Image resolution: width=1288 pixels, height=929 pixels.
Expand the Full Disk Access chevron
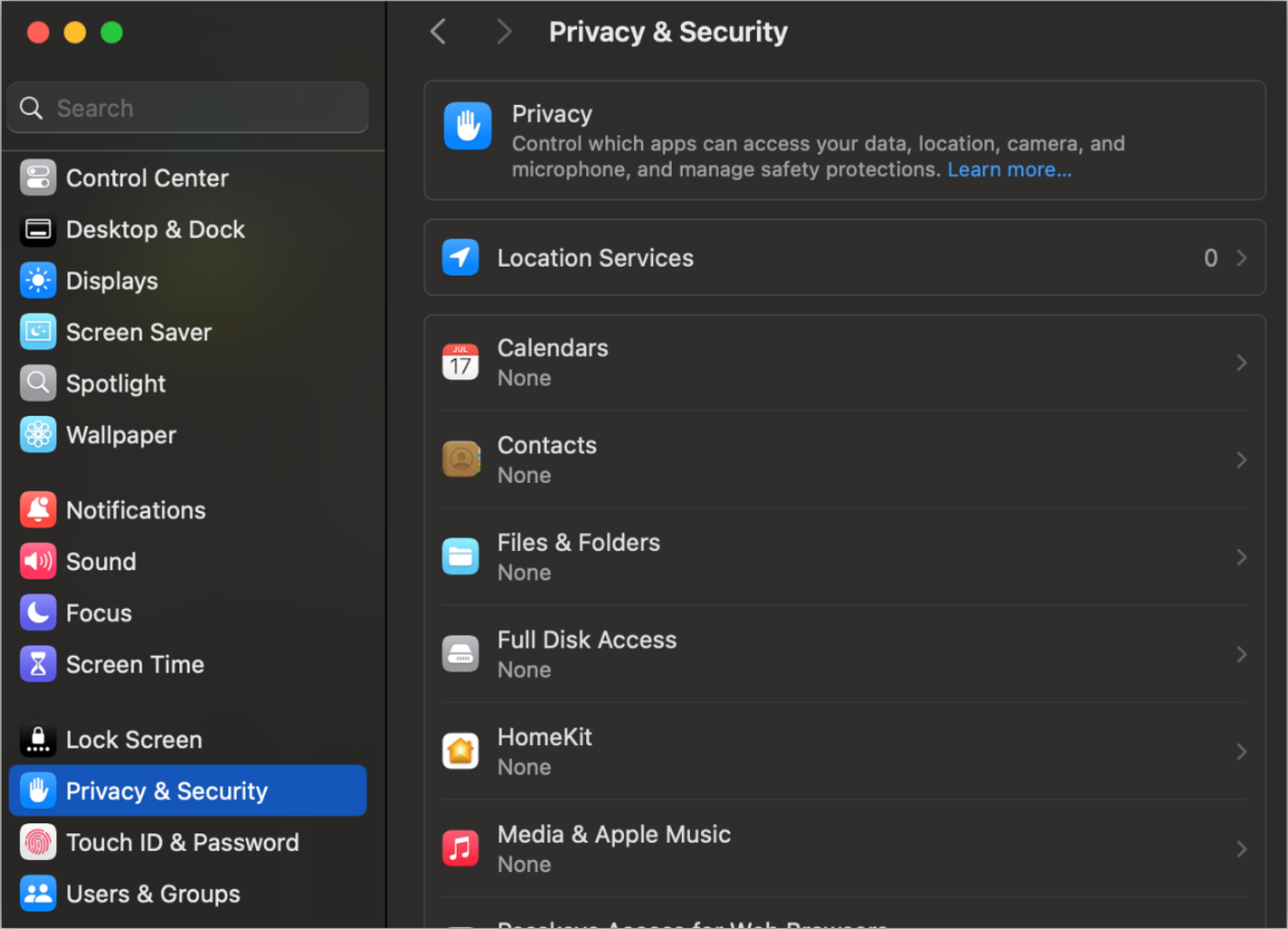click(1241, 654)
